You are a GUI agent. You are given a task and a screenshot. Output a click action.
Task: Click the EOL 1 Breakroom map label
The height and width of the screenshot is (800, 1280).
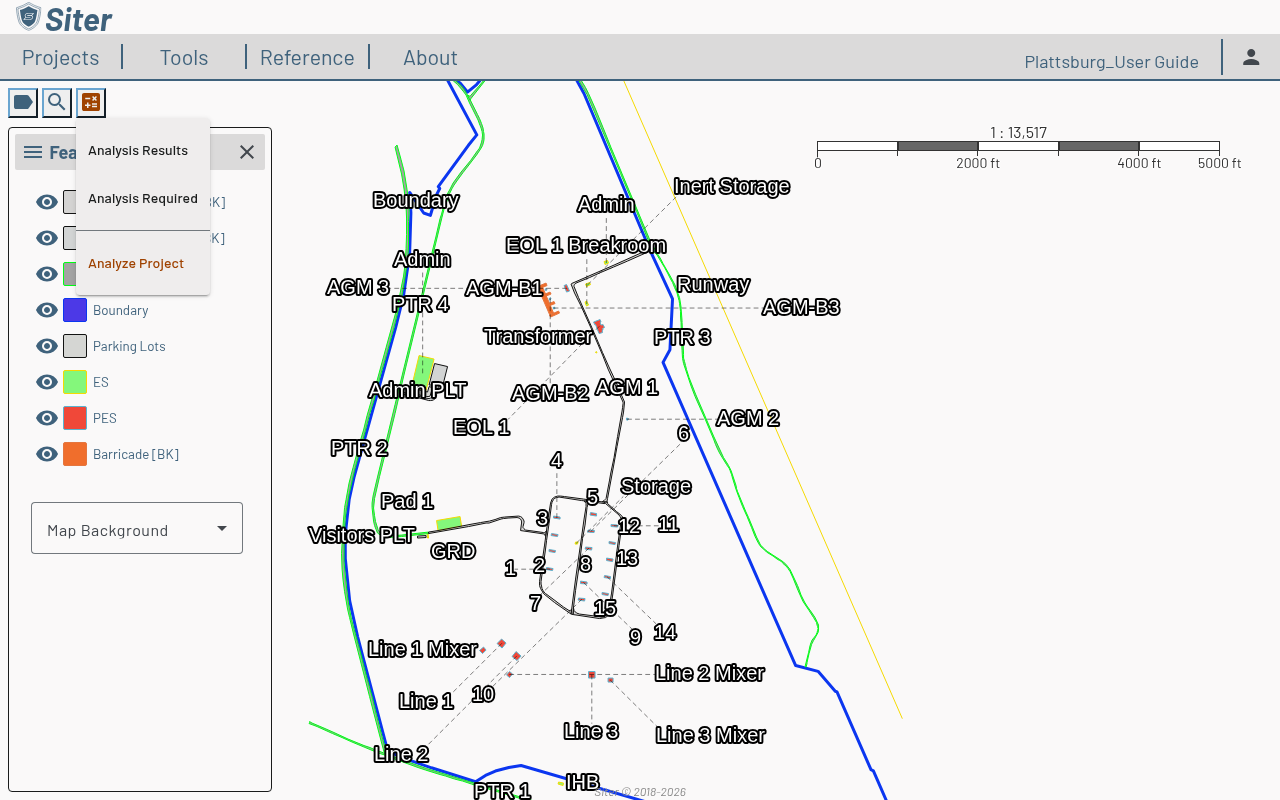click(x=586, y=245)
